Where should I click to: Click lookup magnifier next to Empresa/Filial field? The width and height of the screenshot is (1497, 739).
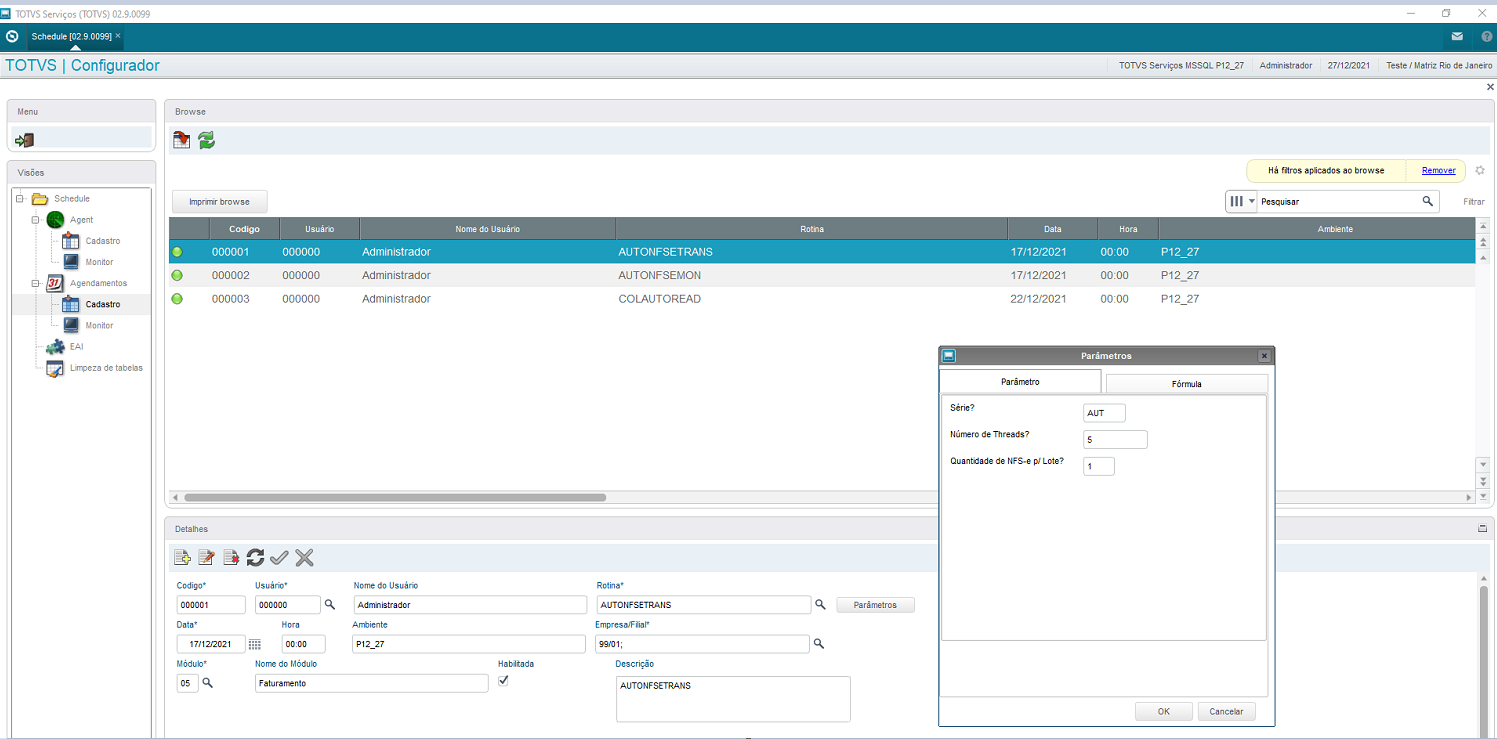click(x=818, y=643)
